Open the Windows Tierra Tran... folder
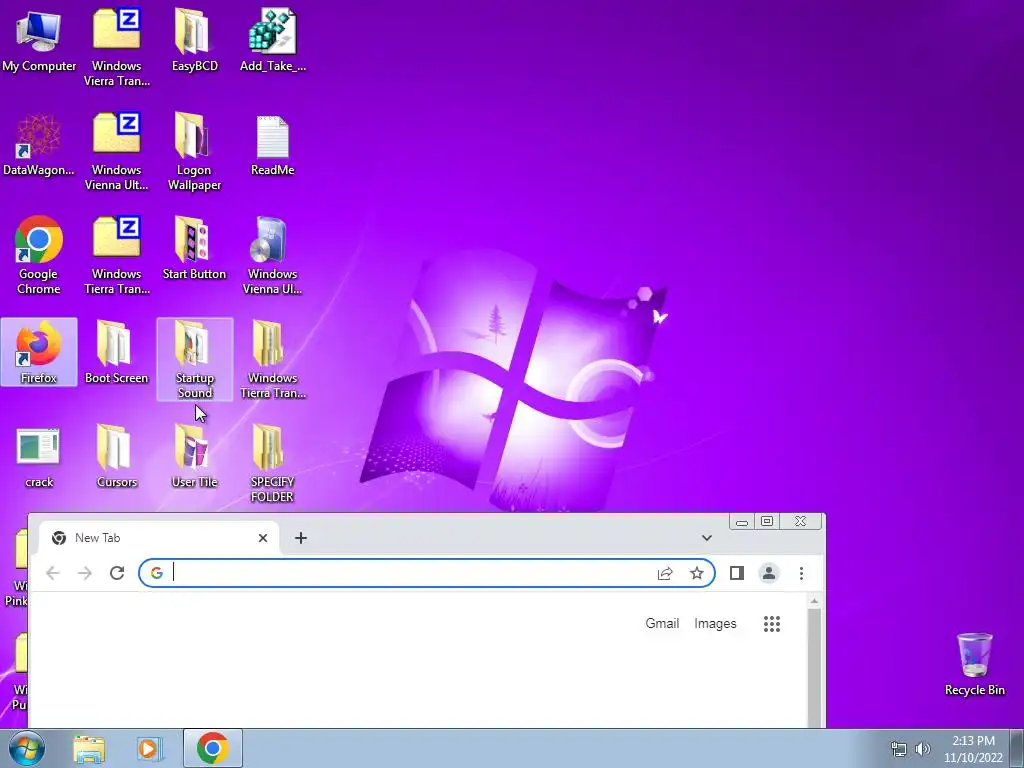Image resolution: width=1024 pixels, height=768 pixels. [272, 359]
